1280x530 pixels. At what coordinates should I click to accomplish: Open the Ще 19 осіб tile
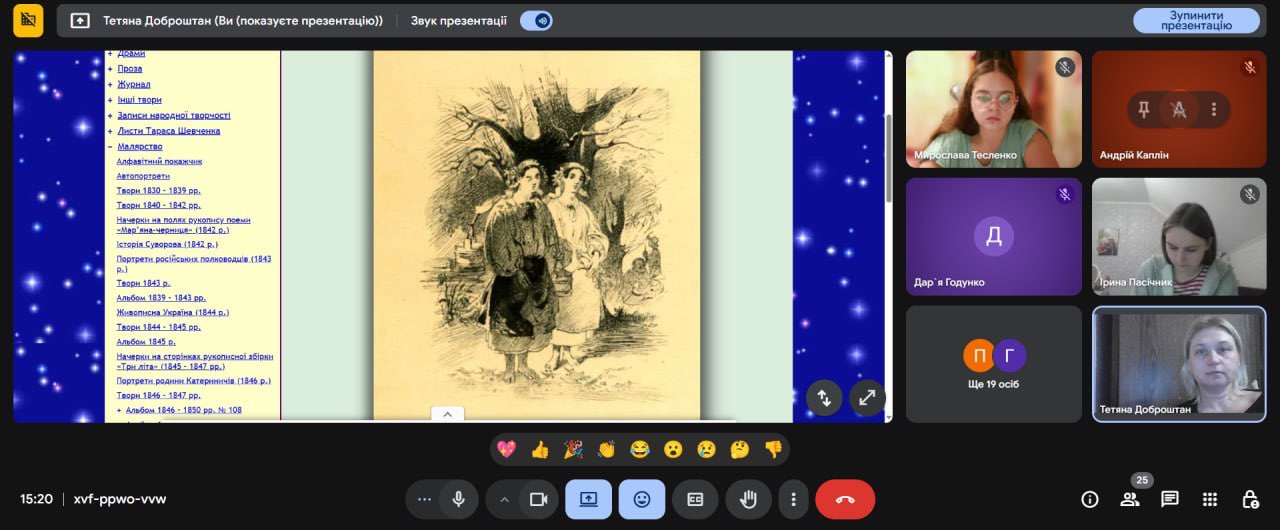(x=994, y=364)
